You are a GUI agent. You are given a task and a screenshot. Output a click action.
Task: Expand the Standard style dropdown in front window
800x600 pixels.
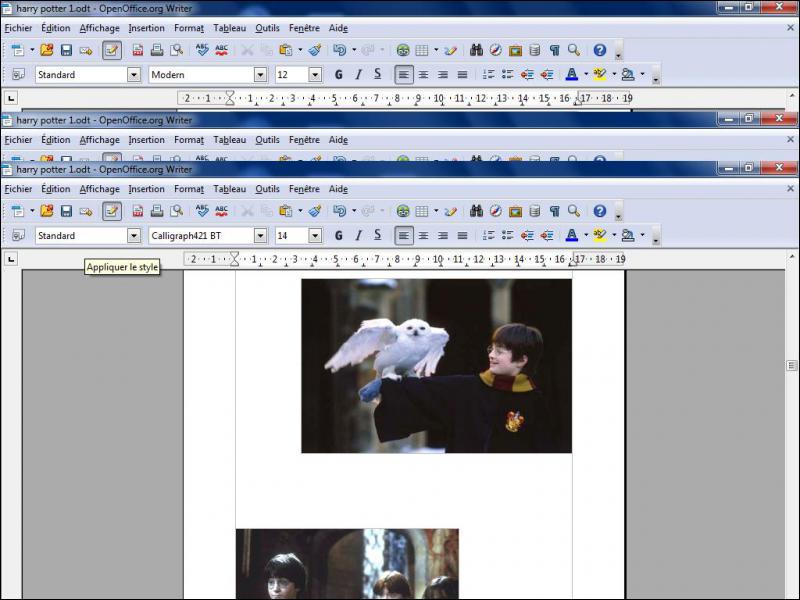click(134, 236)
